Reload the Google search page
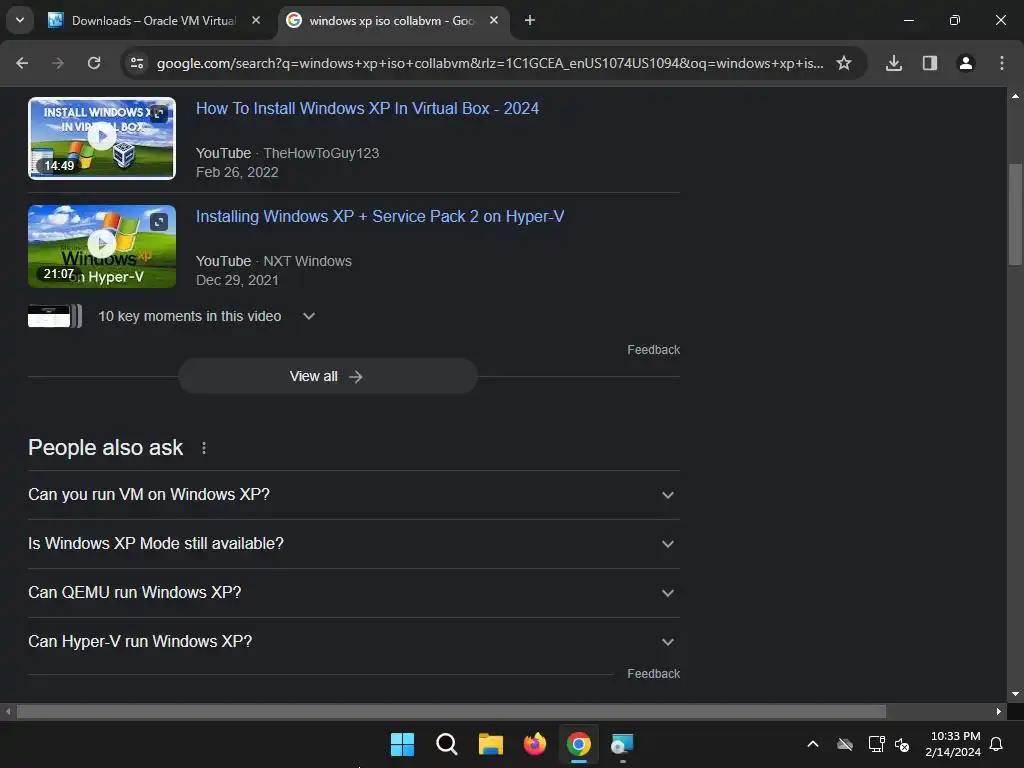Image resolution: width=1024 pixels, height=768 pixels. [94, 63]
